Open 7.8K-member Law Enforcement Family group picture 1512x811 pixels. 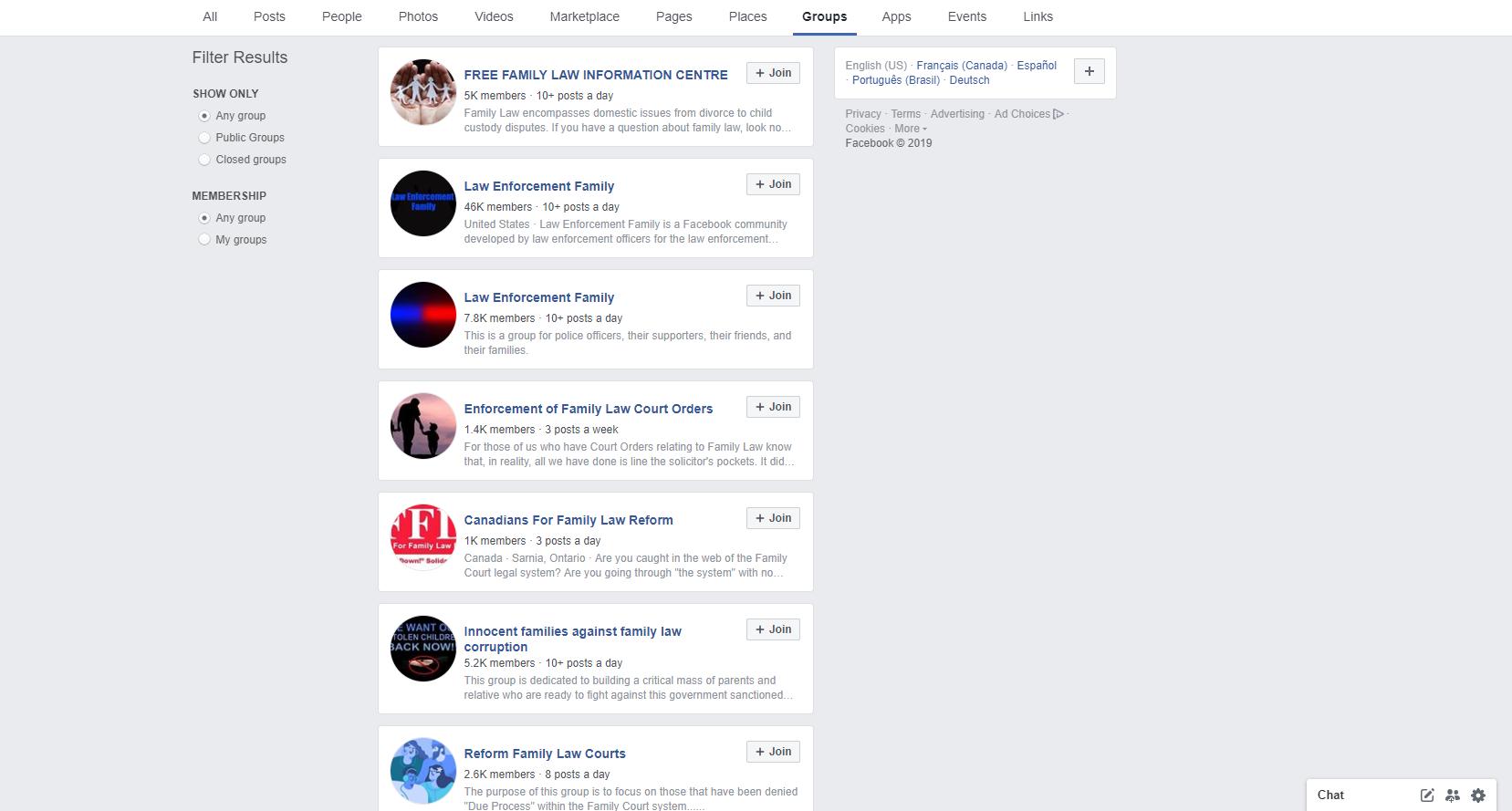coord(423,315)
